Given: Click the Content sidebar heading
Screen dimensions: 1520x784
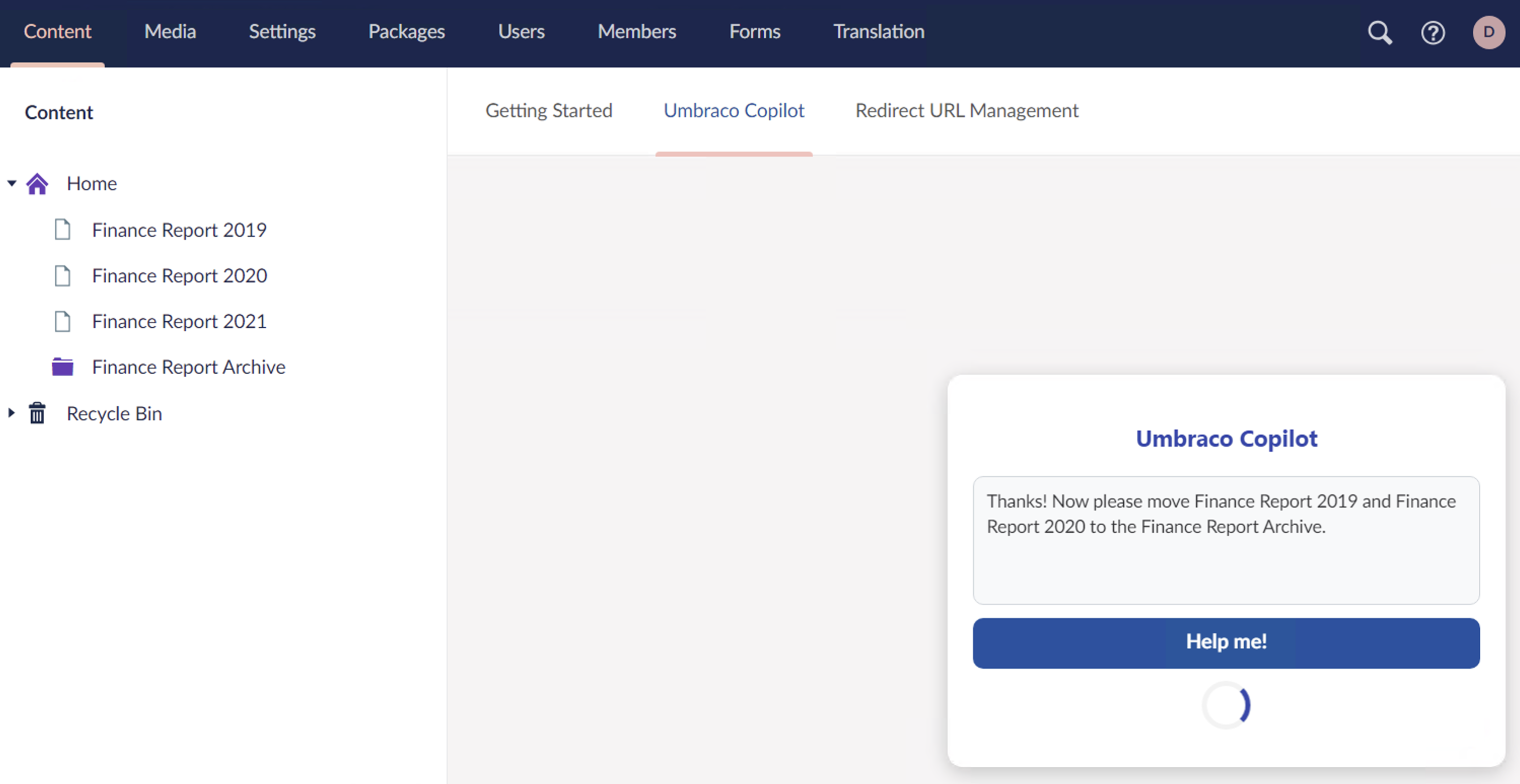Looking at the screenshot, I should click(59, 112).
